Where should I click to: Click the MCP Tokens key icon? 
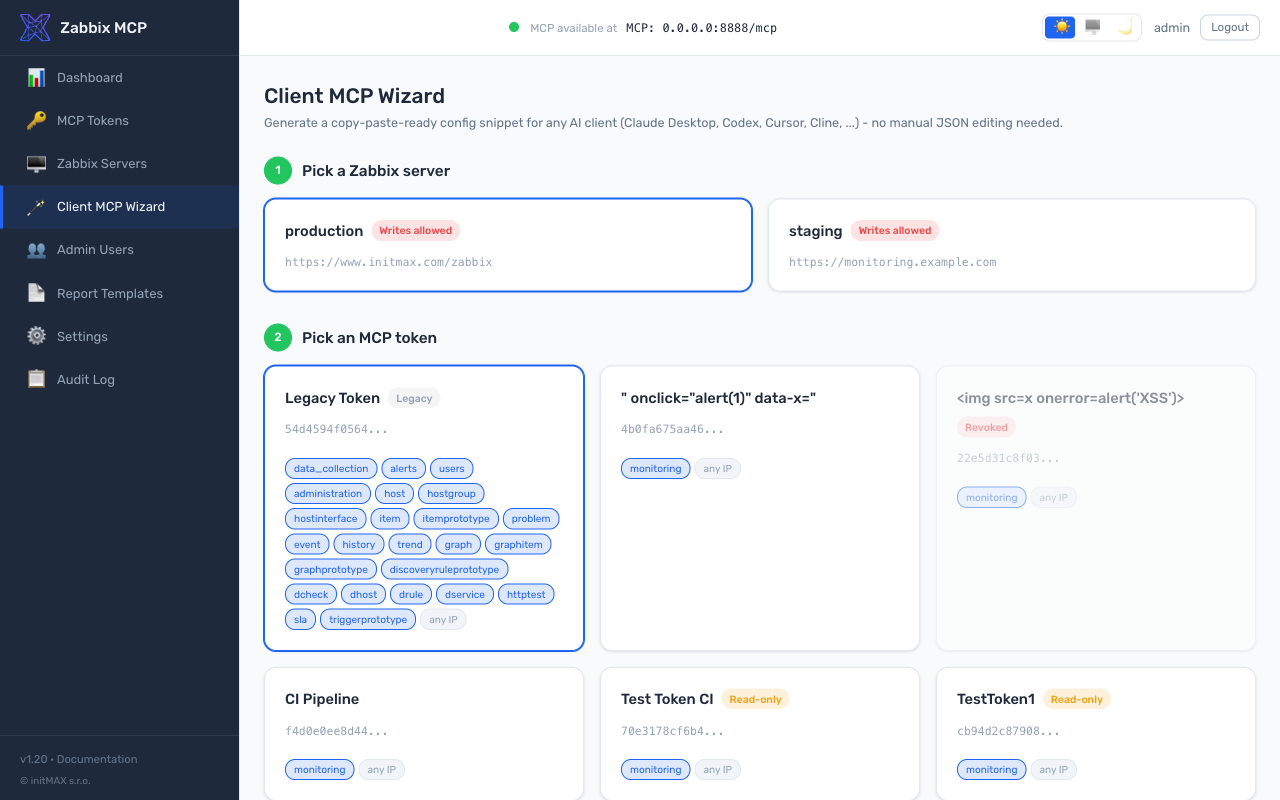[x=36, y=120]
